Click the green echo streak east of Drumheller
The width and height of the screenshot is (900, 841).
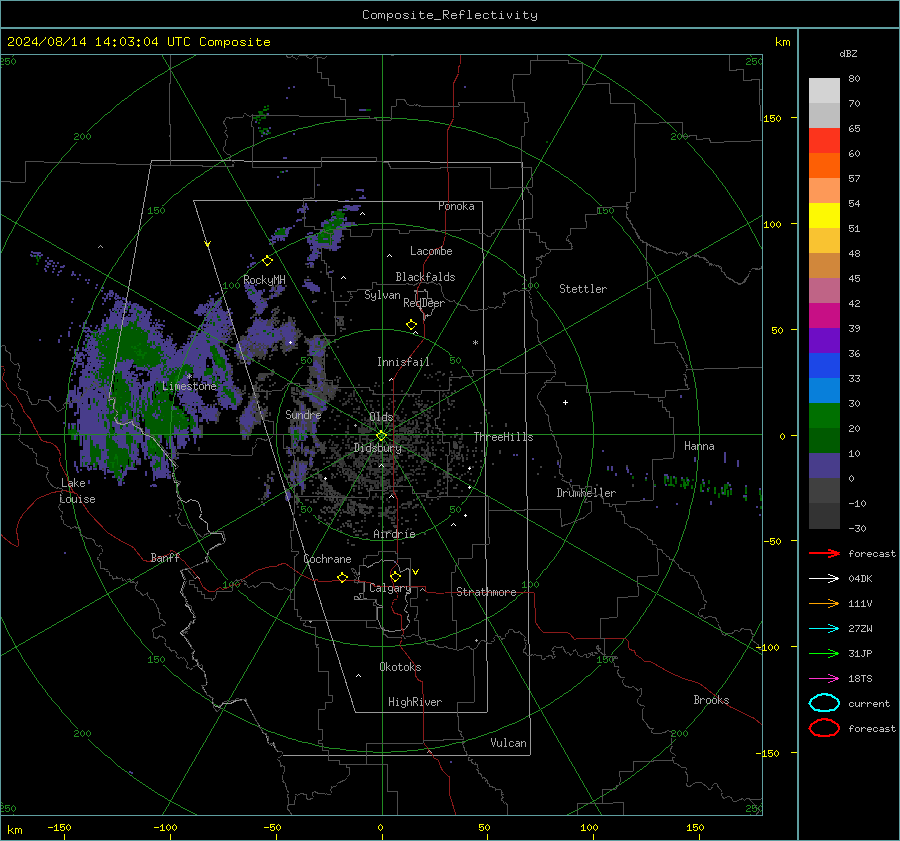click(697, 485)
